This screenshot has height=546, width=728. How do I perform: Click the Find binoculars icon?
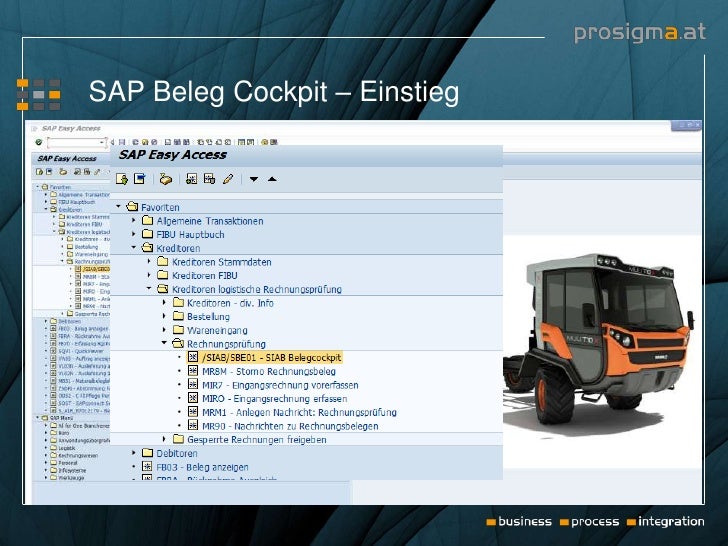coord(177,142)
